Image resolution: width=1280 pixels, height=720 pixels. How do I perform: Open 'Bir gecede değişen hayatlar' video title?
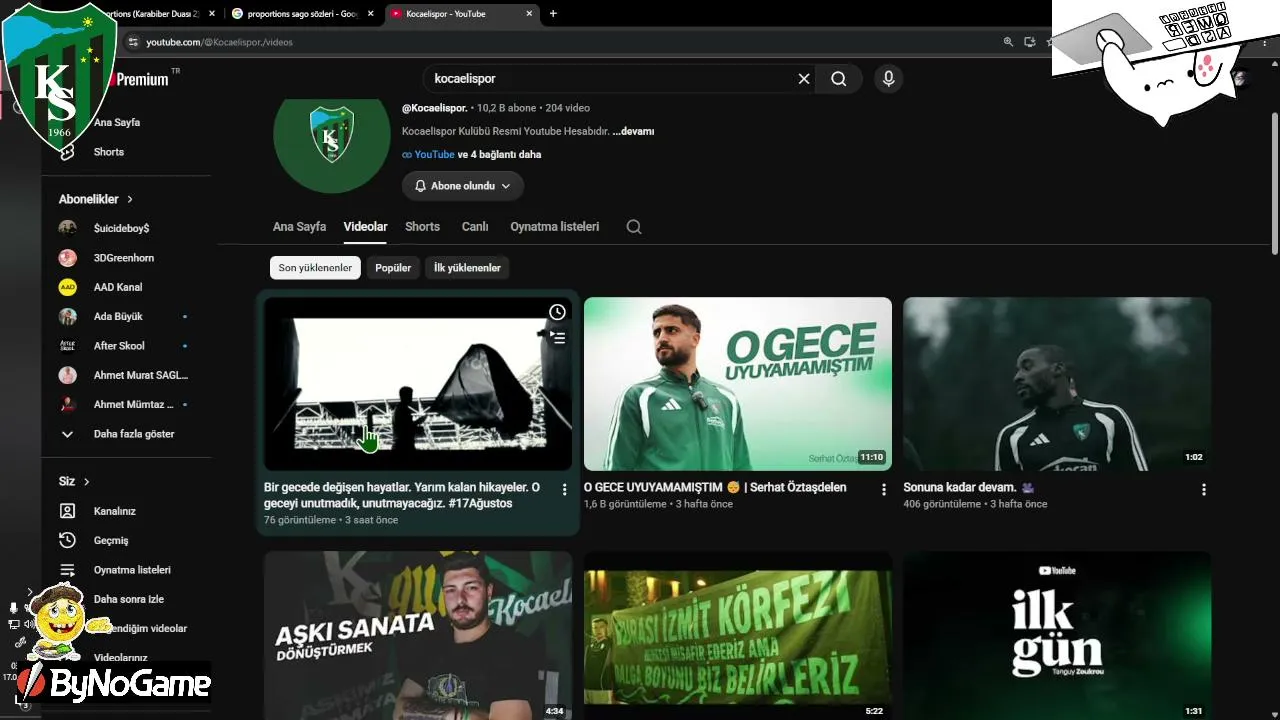[402, 495]
